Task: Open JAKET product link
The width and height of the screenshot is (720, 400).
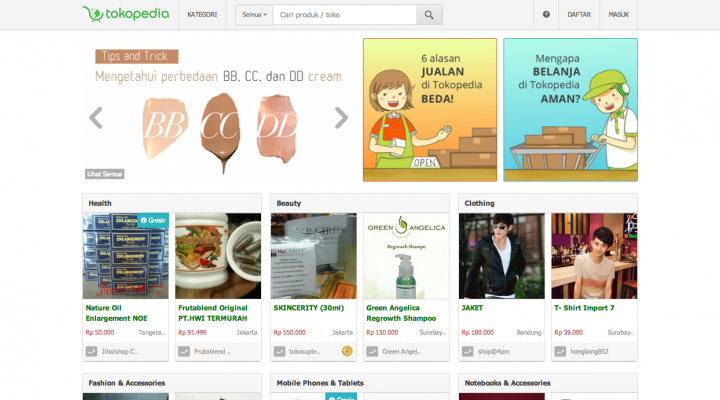Action: pyautogui.click(x=472, y=308)
